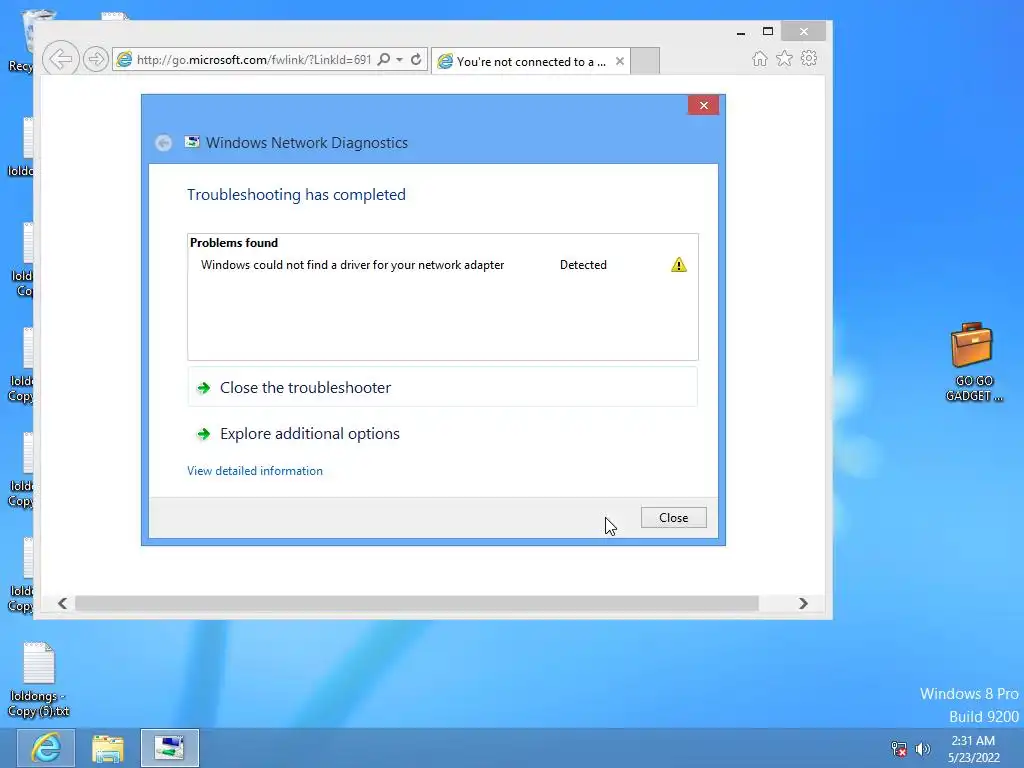Open File Explorer from taskbar
Image resolution: width=1024 pixels, height=768 pixels.
(108, 748)
